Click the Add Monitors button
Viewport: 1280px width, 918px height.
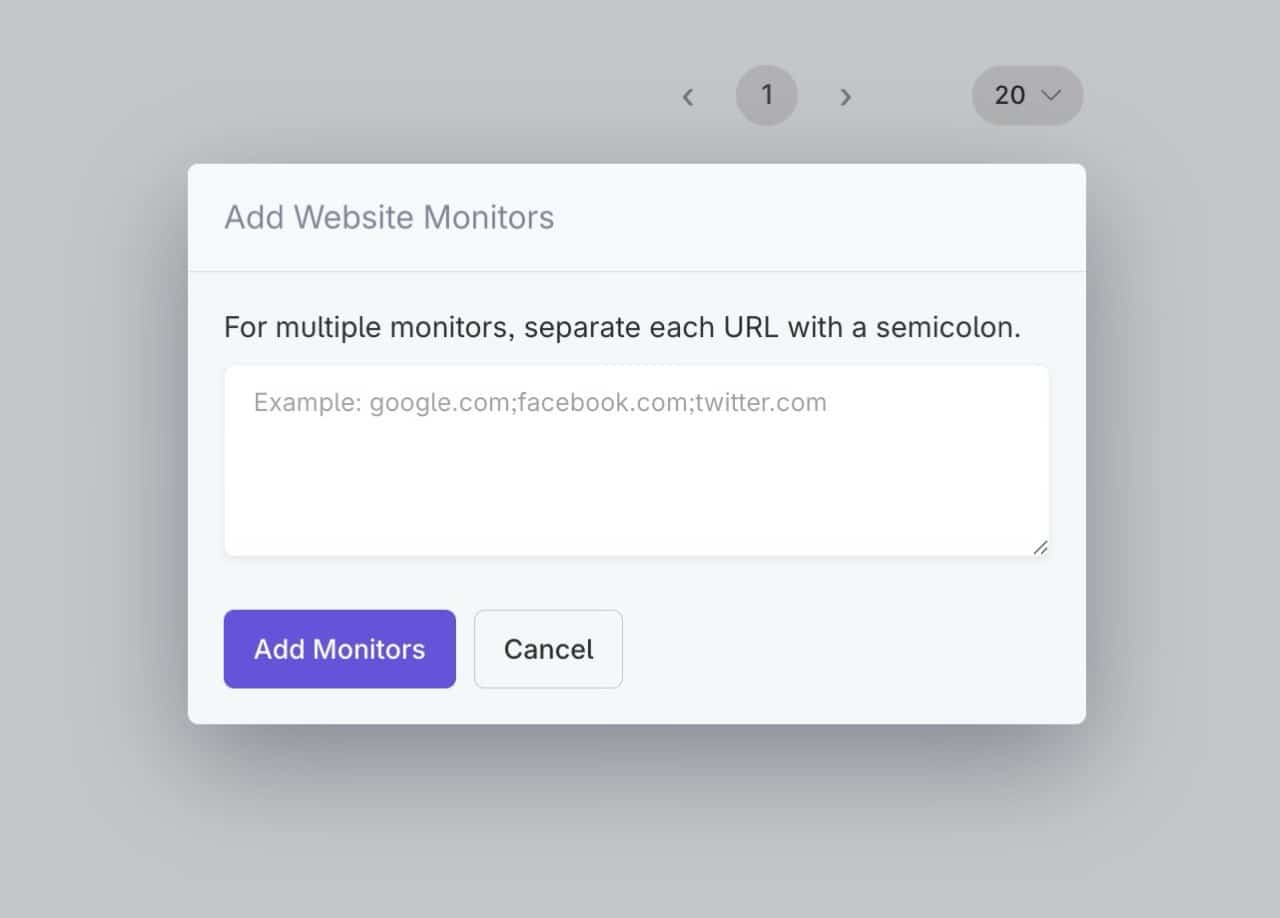[x=339, y=649]
